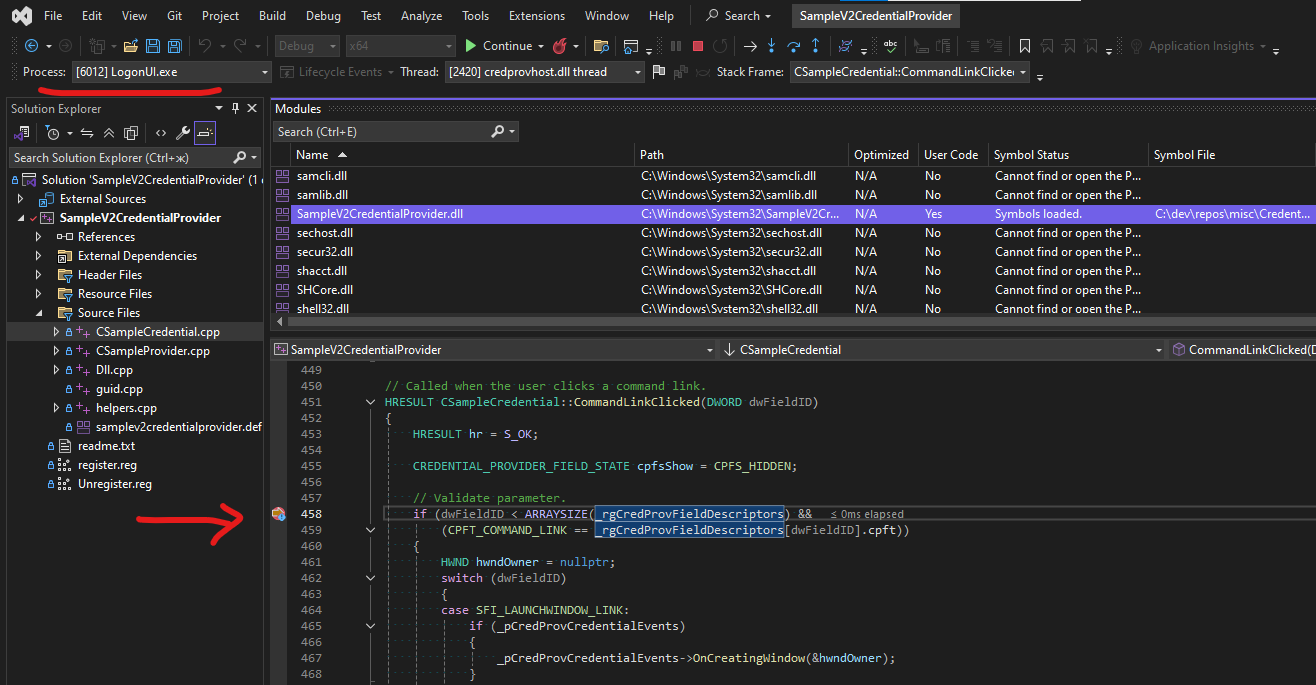Image resolution: width=1316 pixels, height=685 pixels.
Task: Click the Continue button
Action: pyautogui.click(x=498, y=46)
